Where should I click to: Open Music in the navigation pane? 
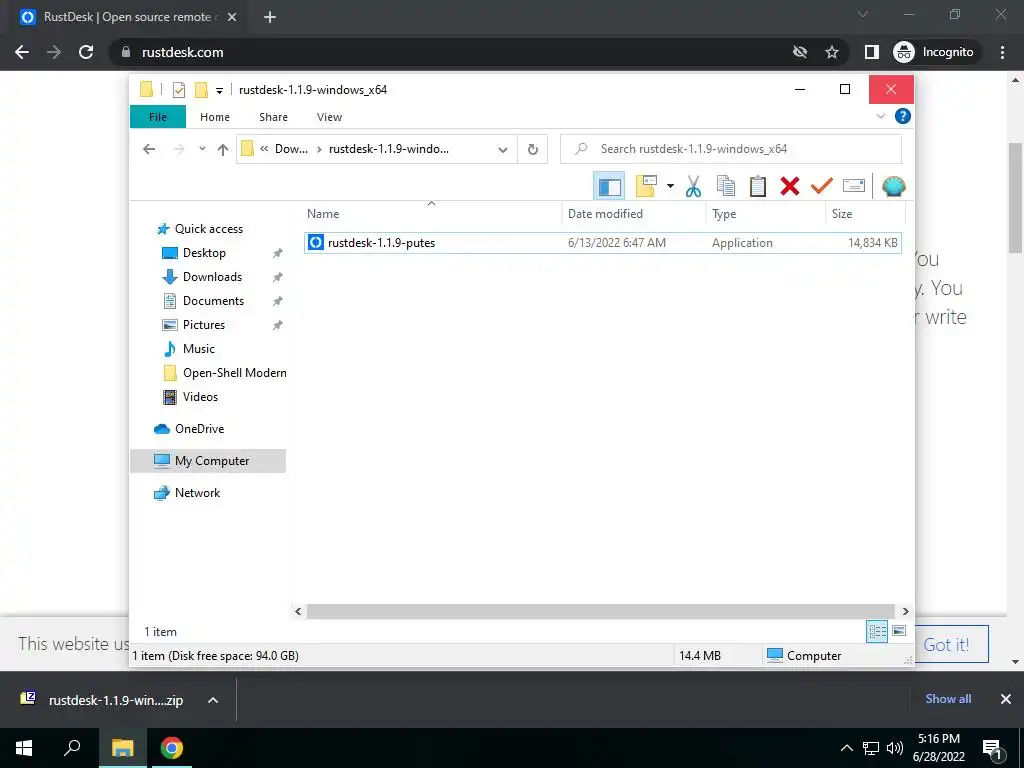[199, 349]
